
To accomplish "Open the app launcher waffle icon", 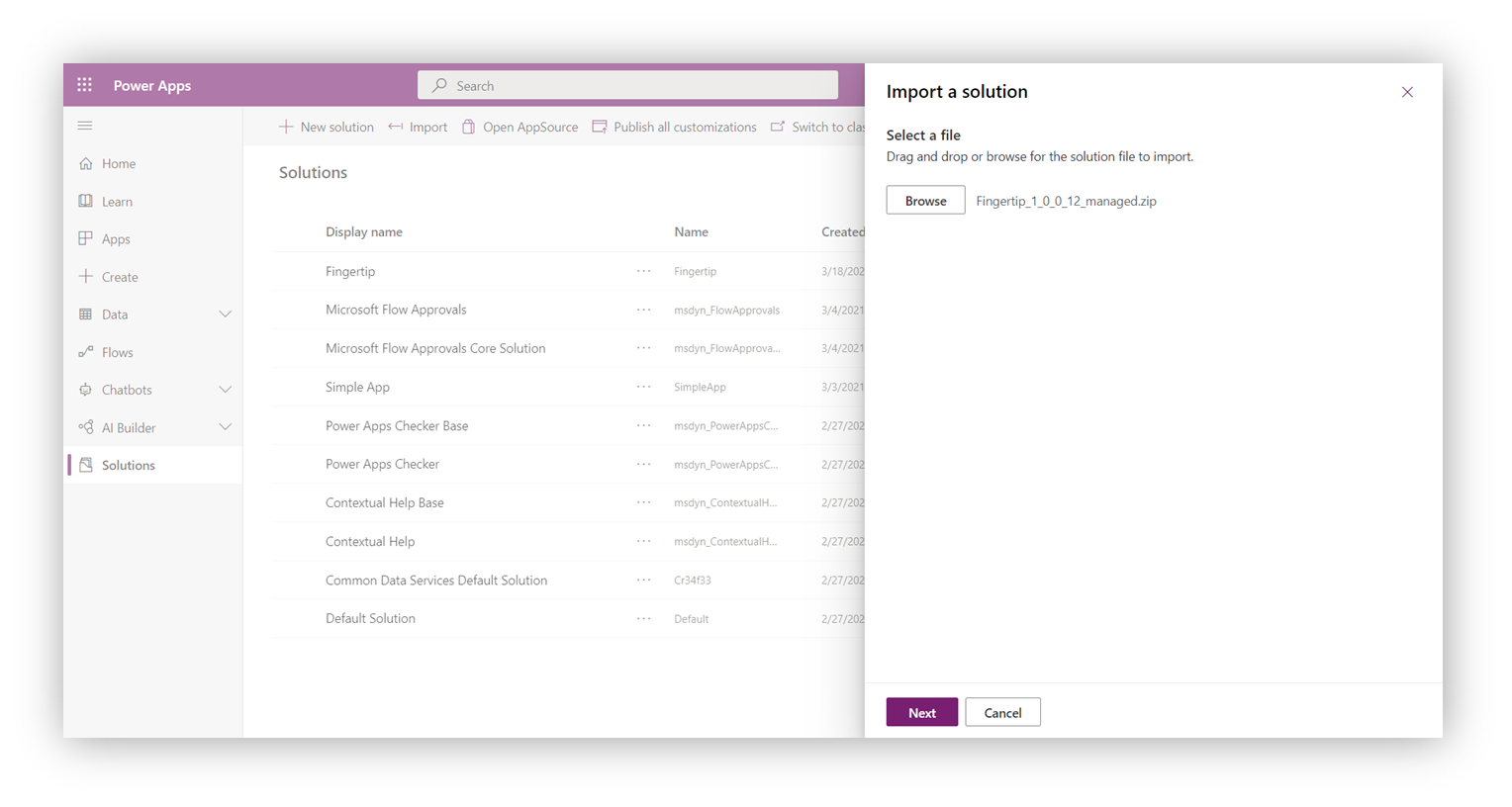I will [x=85, y=85].
